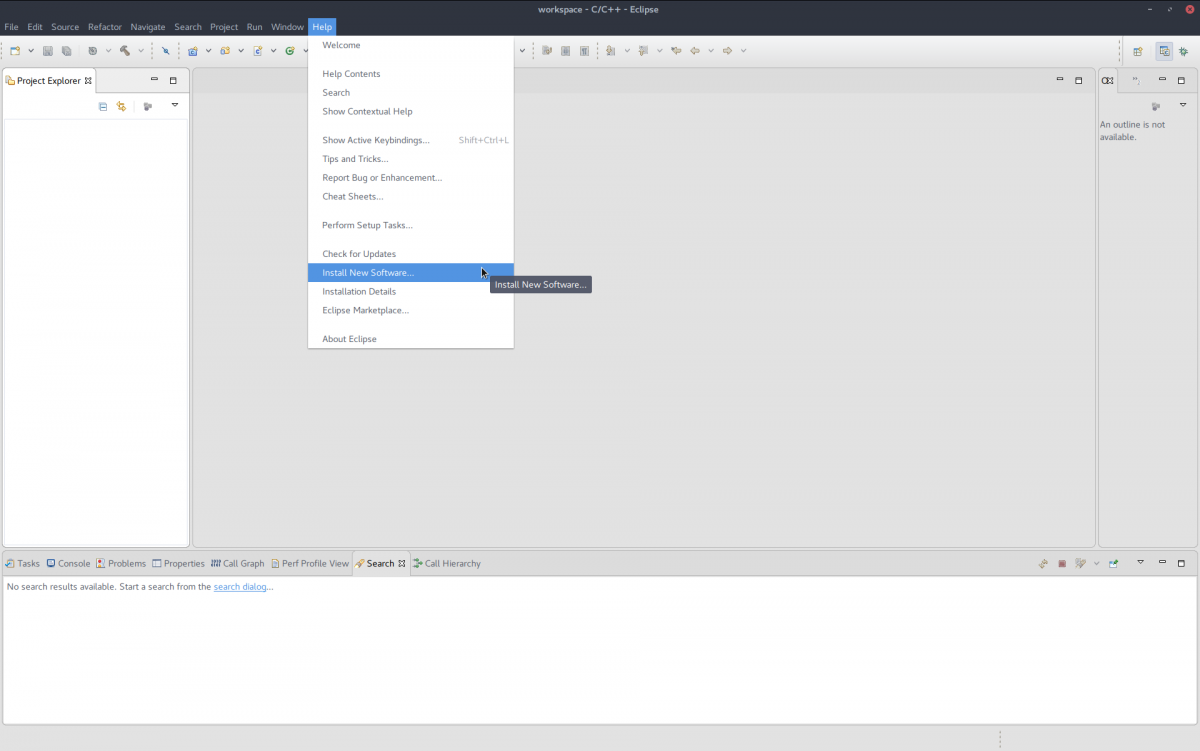Click the Last Edit Location arrow icon
Image resolution: width=1200 pixels, height=751 pixels.
677,51
